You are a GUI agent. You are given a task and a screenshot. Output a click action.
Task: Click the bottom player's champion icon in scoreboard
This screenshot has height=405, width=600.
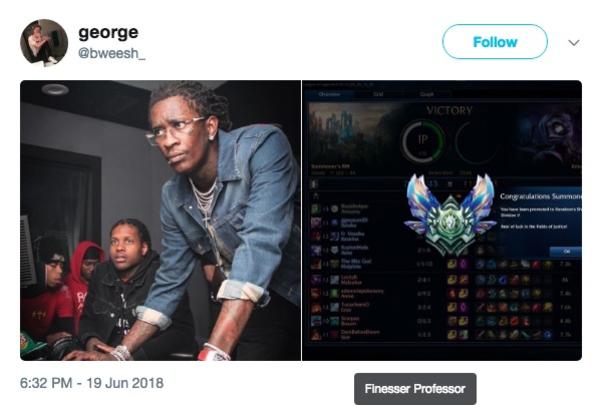316,335
